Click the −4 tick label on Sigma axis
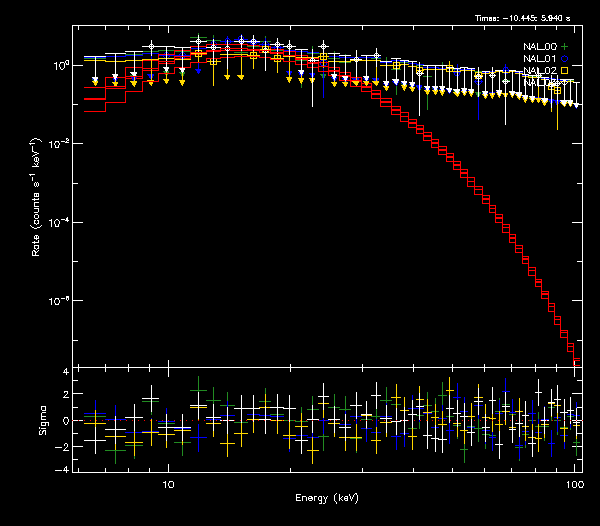600x526 pixels. tap(63, 469)
